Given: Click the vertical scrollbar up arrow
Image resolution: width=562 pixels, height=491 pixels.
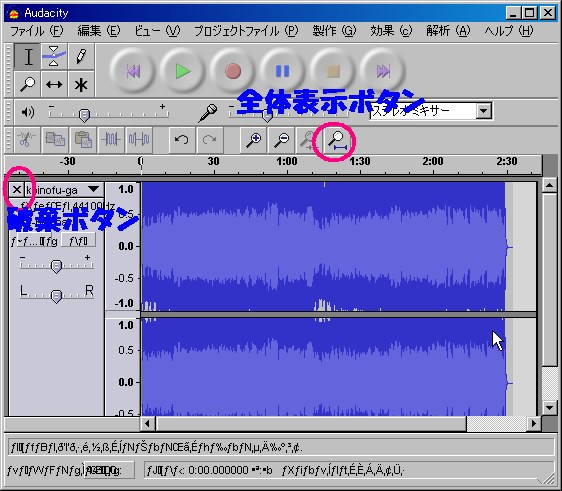Looking at the screenshot, I should click(549, 185).
